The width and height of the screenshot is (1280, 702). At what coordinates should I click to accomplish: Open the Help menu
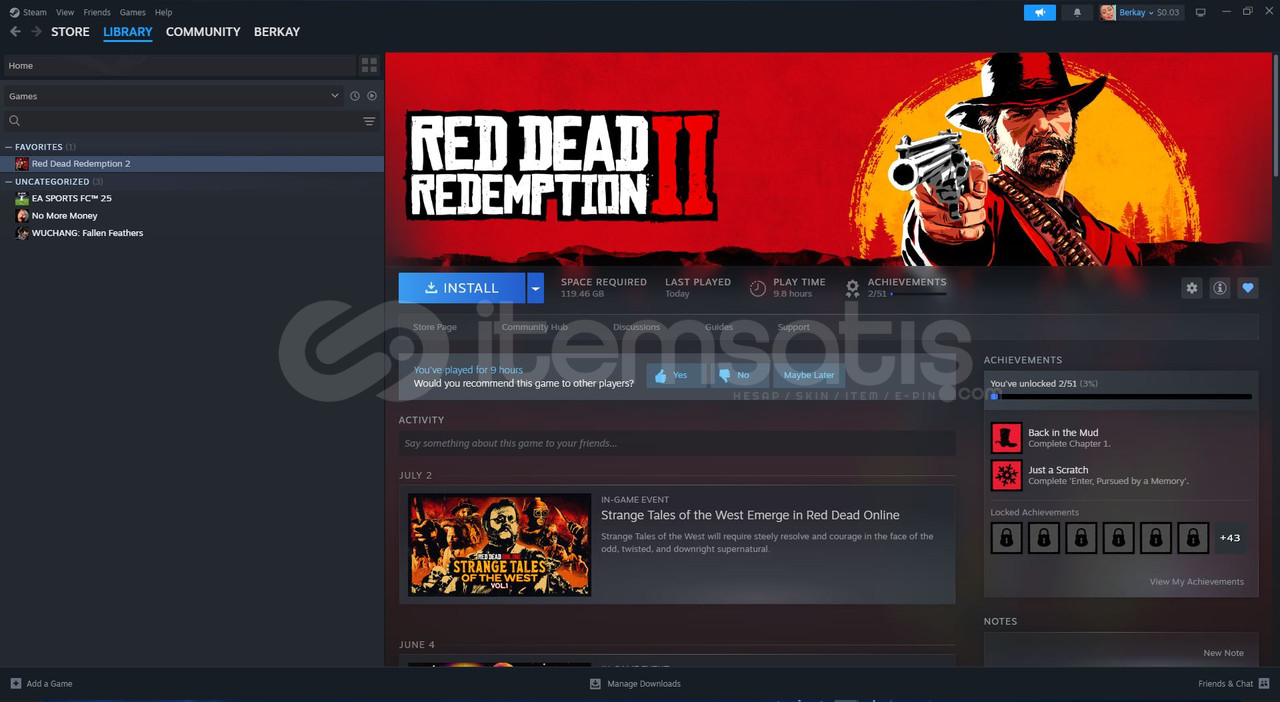pos(163,12)
